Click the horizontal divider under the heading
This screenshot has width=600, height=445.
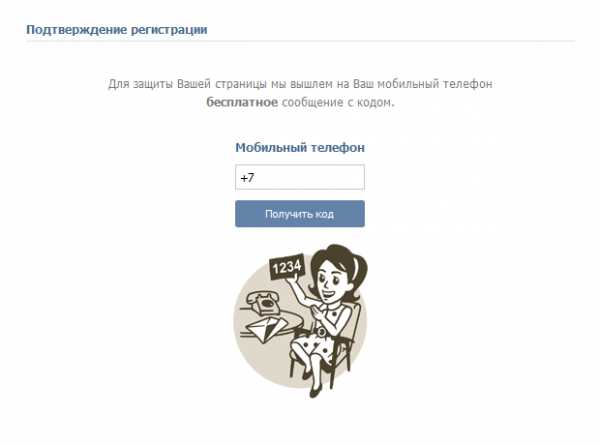click(x=300, y=41)
